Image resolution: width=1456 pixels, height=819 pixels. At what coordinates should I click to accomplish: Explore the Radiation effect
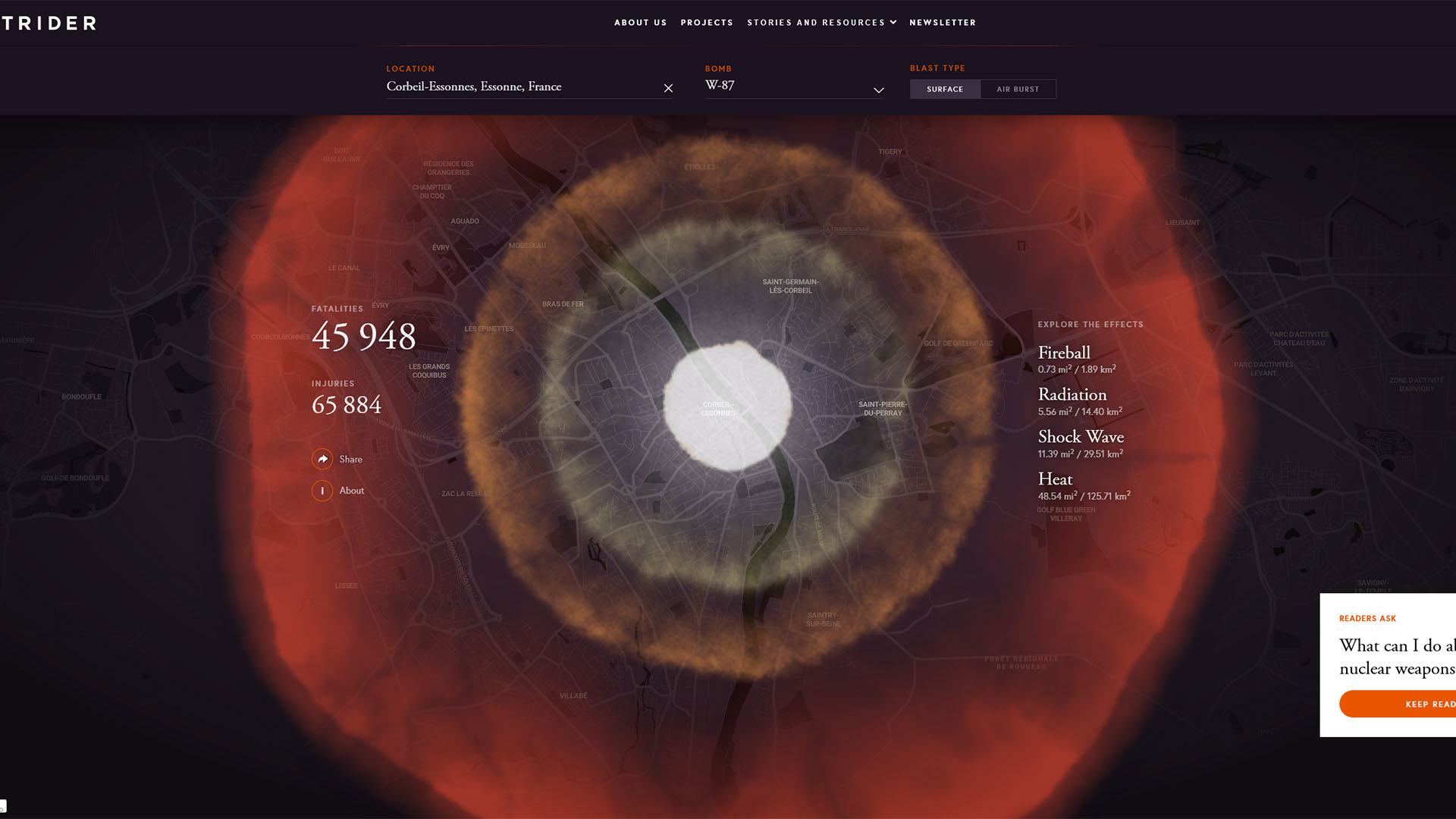pyautogui.click(x=1072, y=395)
